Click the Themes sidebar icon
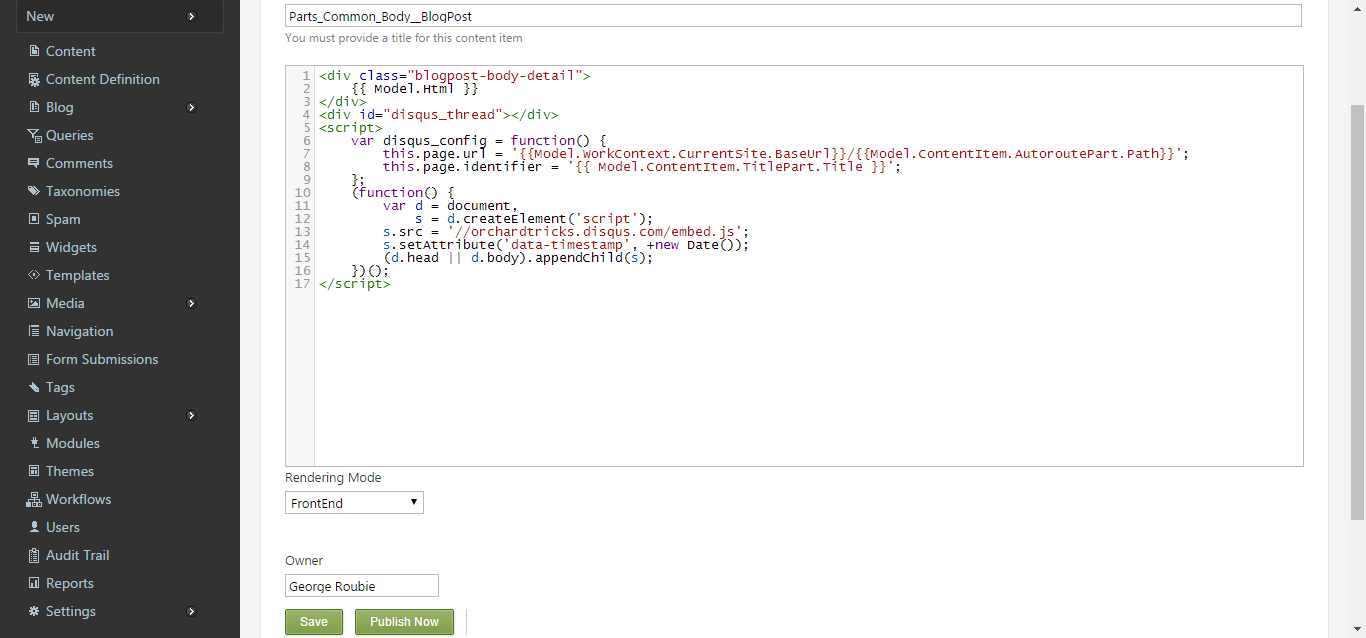Viewport: 1366px width, 638px height. pyautogui.click(x=34, y=471)
